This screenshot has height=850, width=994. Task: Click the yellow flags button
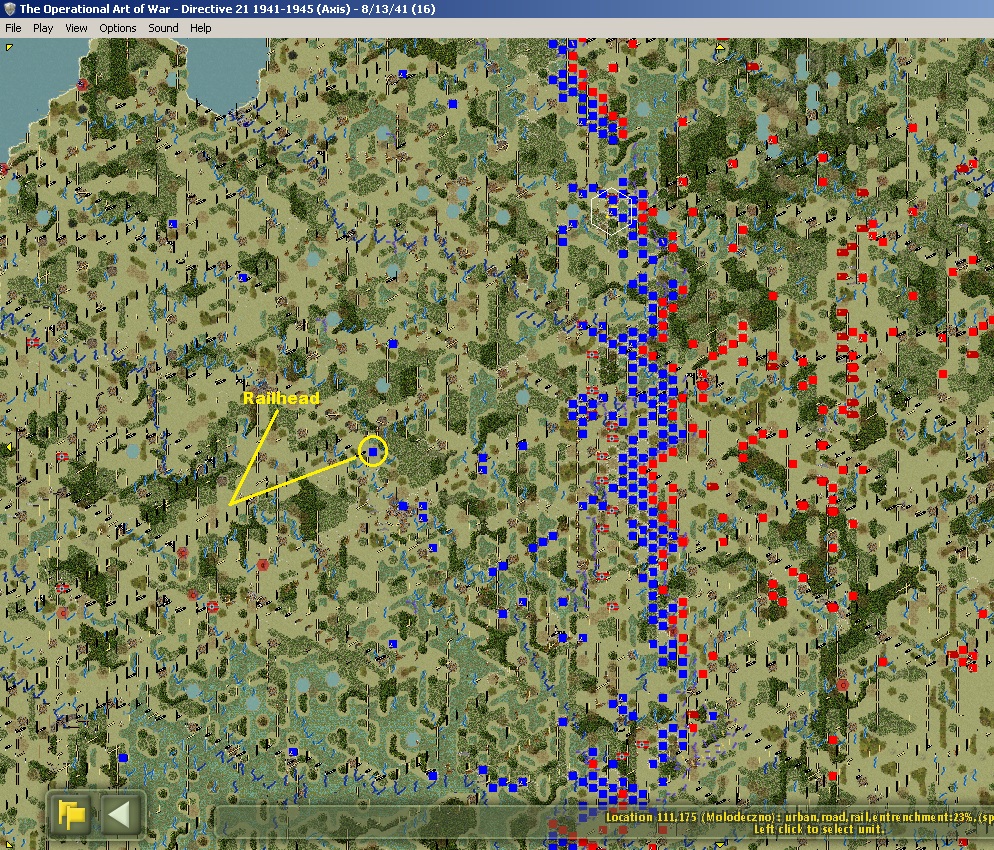[x=72, y=813]
